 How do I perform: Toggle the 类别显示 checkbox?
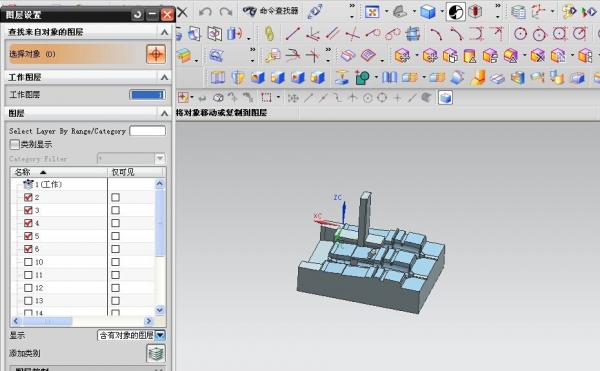15,144
